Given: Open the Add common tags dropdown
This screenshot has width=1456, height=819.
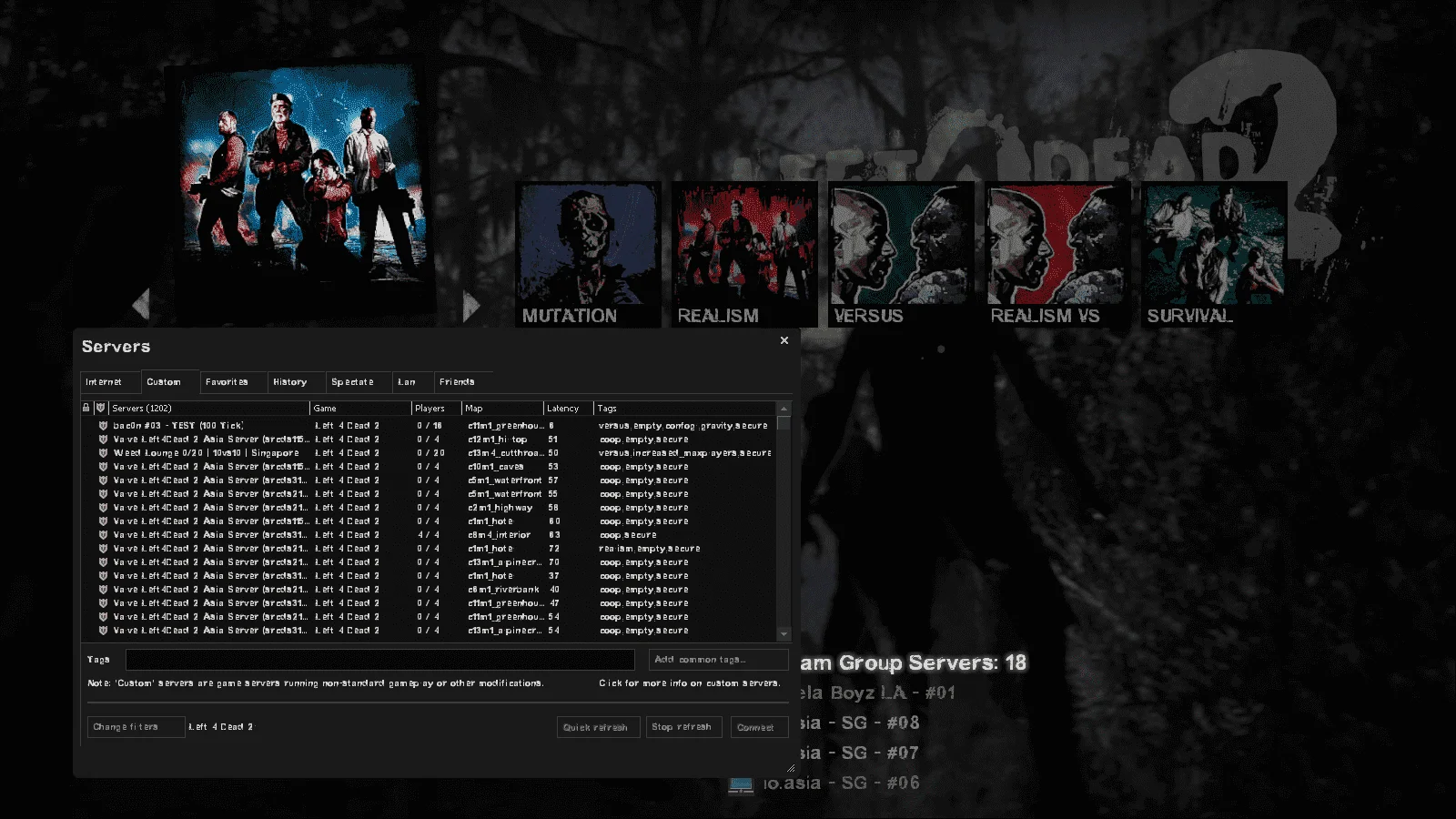Looking at the screenshot, I should (719, 660).
